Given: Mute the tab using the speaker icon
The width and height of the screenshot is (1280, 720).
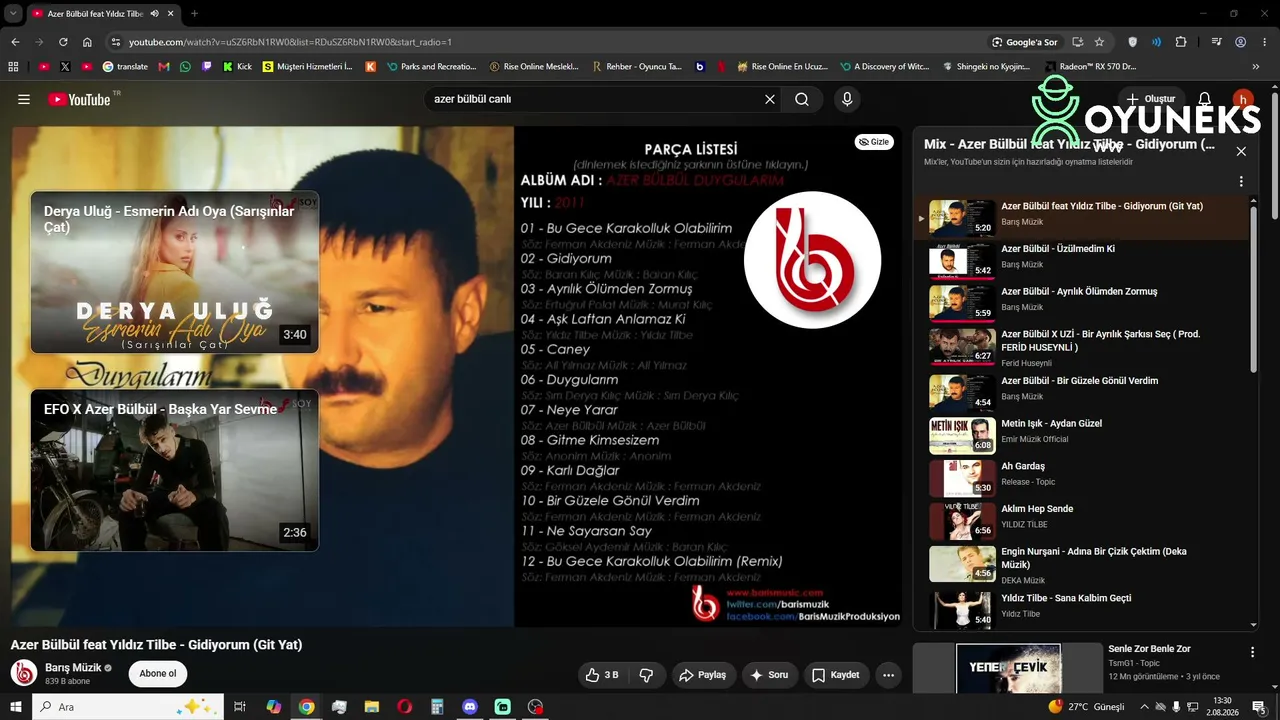Looking at the screenshot, I should pos(154,14).
